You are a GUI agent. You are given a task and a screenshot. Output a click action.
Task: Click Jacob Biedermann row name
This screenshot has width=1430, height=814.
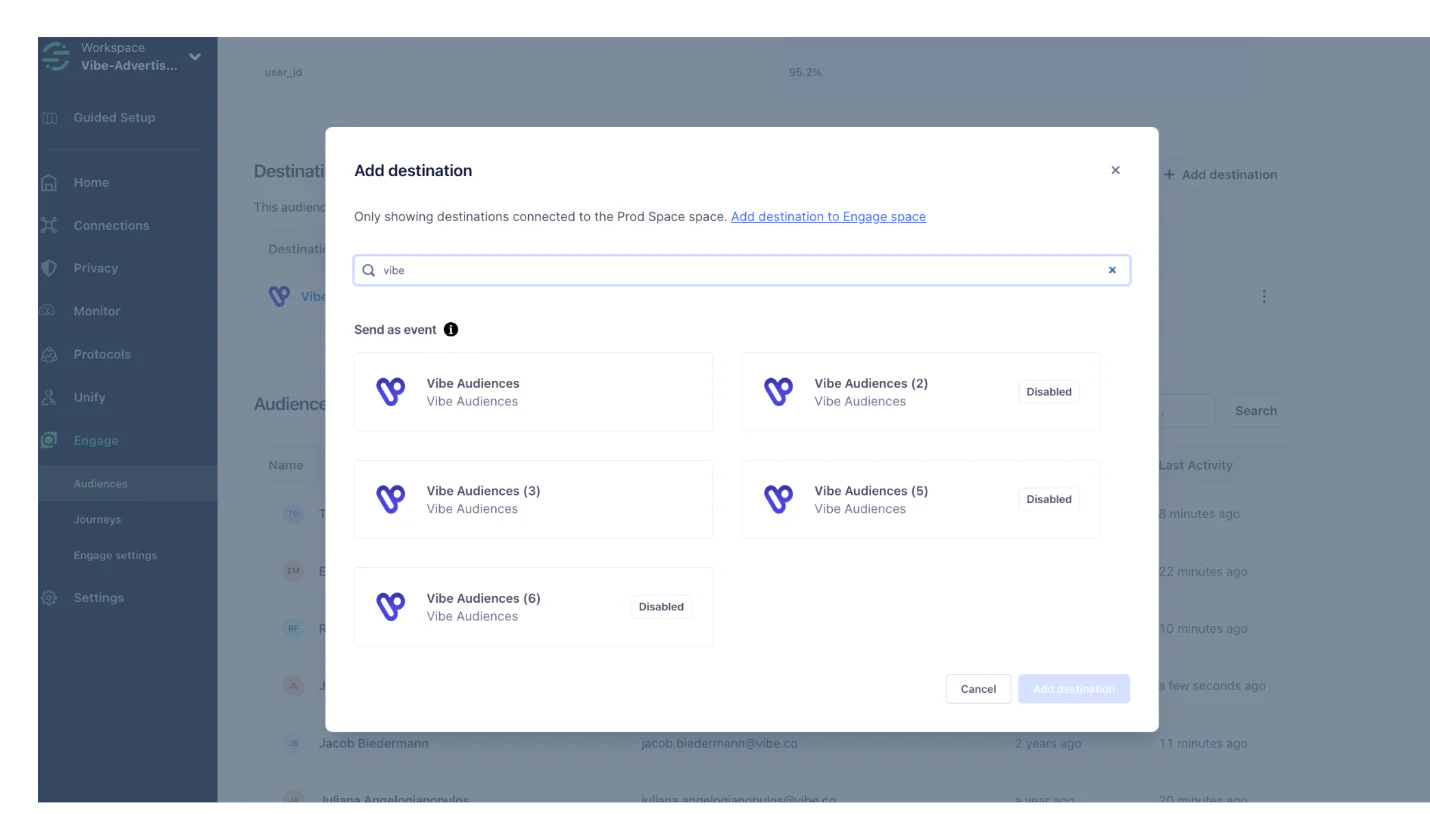tap(373, 744)
